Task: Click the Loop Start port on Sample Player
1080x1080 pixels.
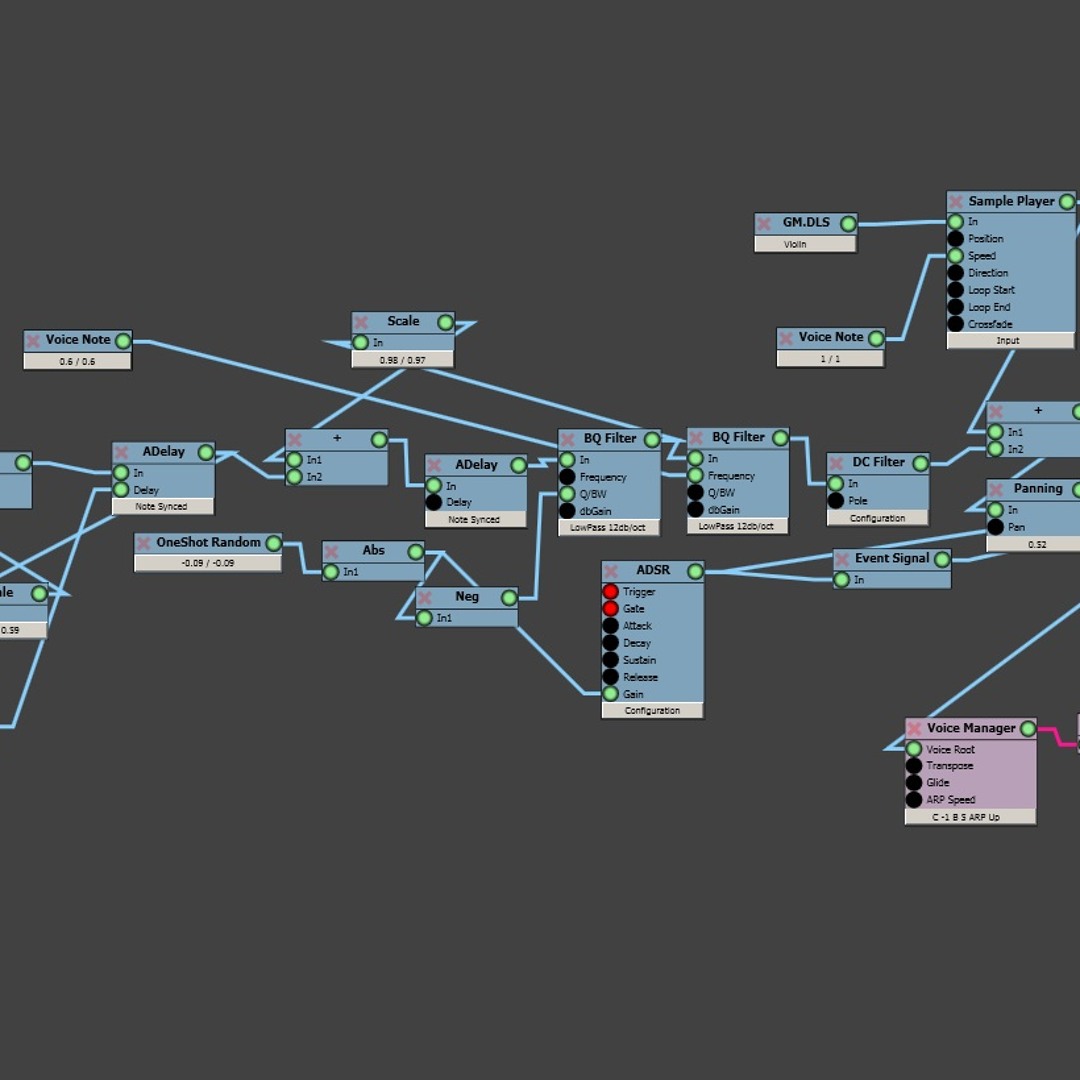Action: coord(955,290)
